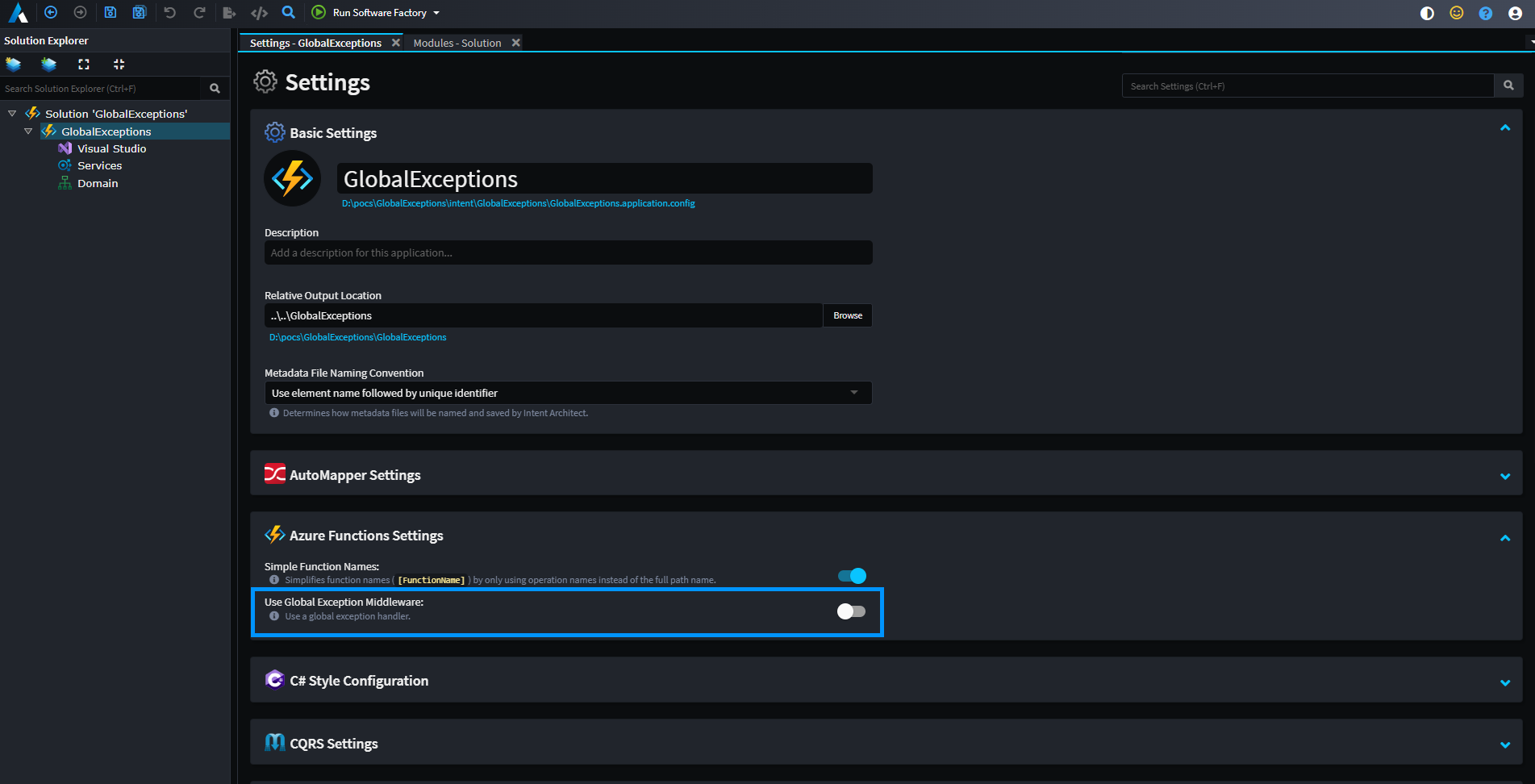Viewport: 1535px width, 784px height.
Task: Click the Save All icon in toolbar
Action: 140,13
